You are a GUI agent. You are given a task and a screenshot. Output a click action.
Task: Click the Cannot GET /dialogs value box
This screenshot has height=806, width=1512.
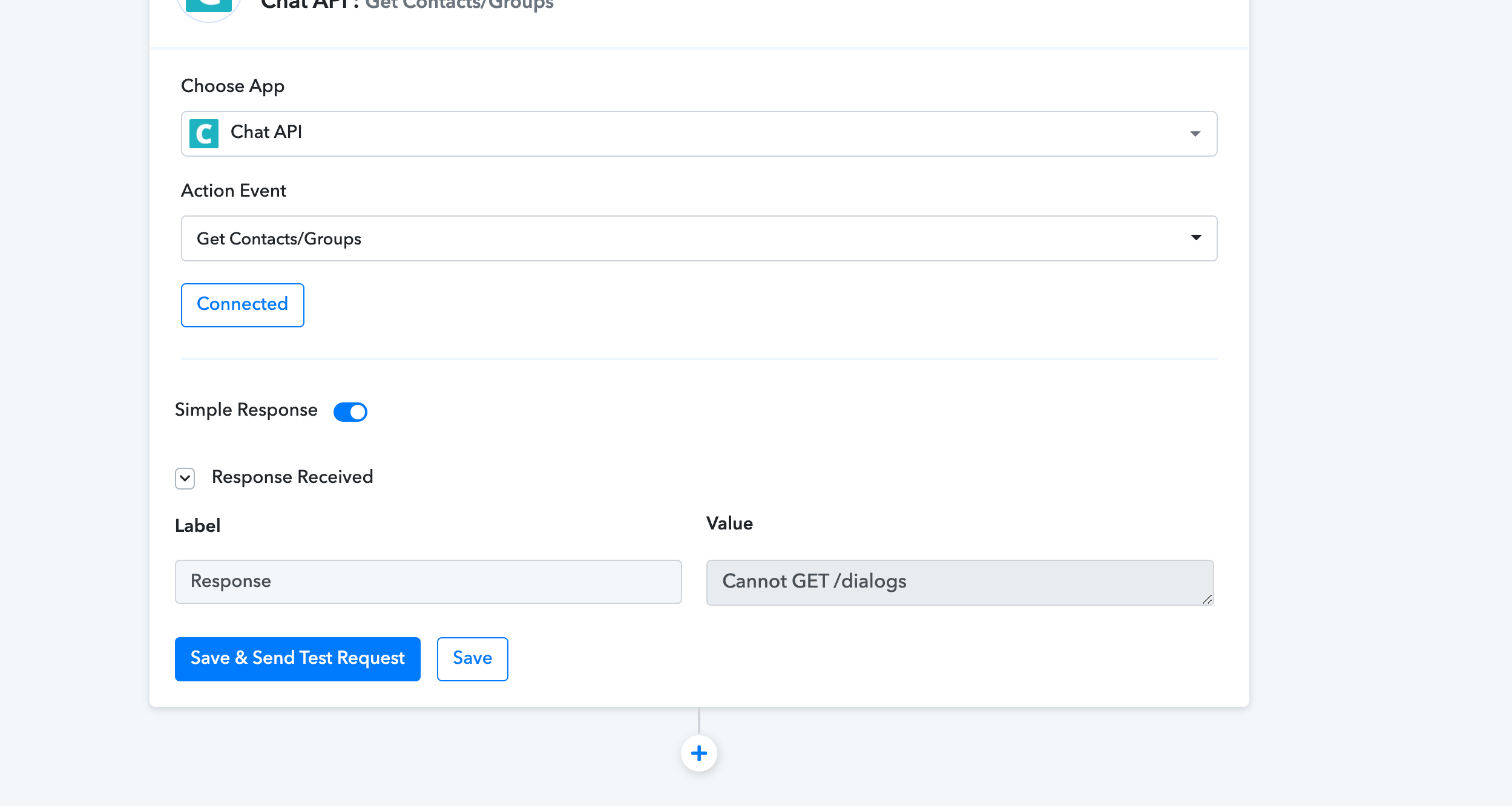960,582
